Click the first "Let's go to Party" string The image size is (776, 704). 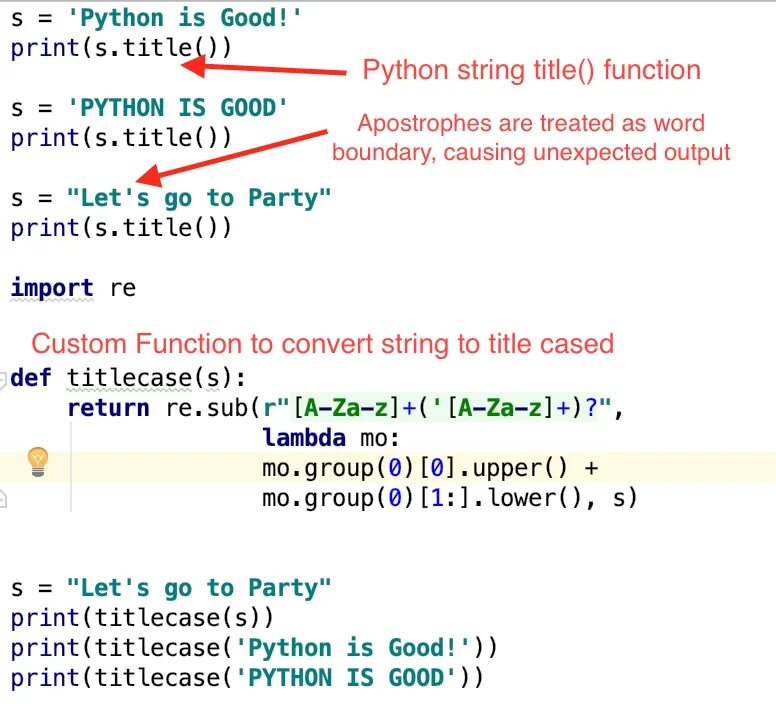[x=198, y=198]
